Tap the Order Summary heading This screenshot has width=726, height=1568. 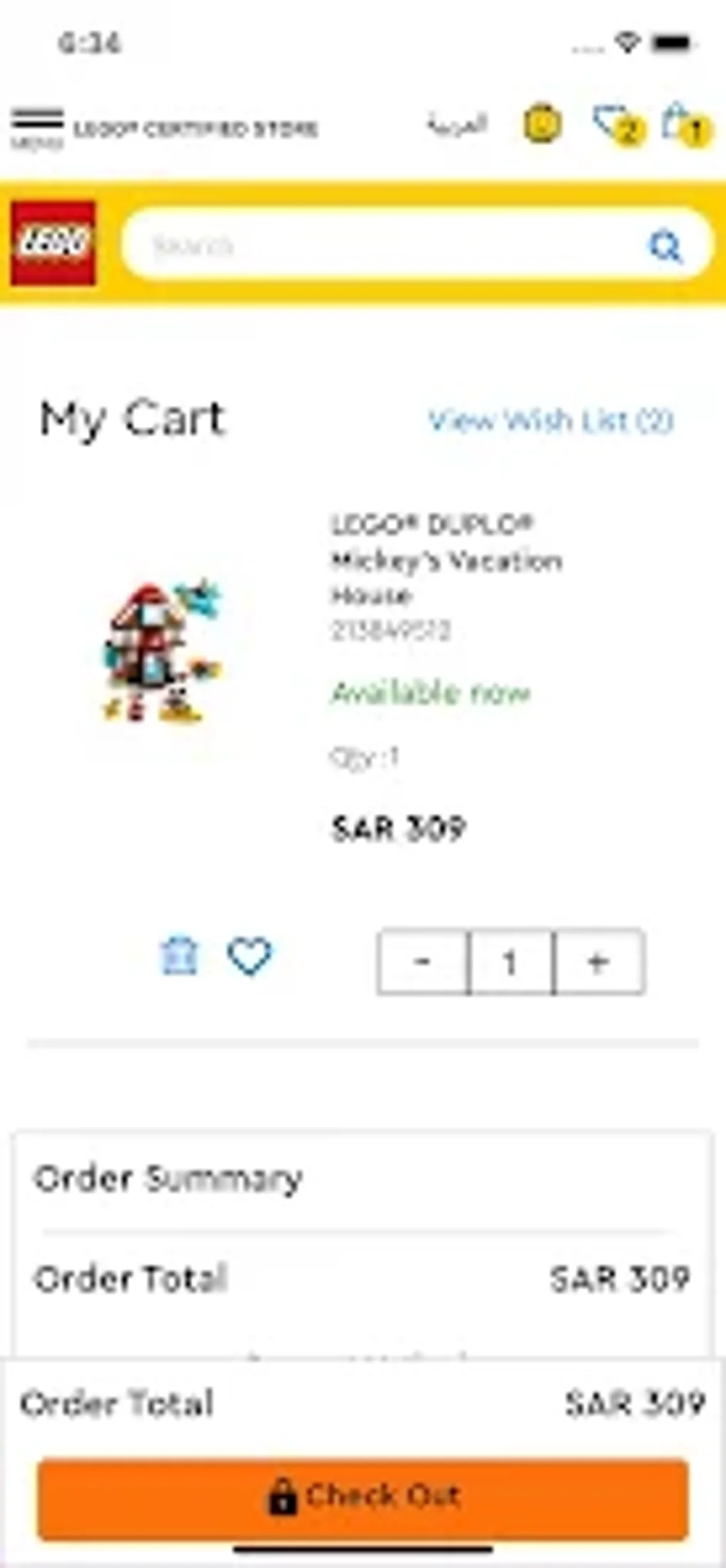(169, 1179)
